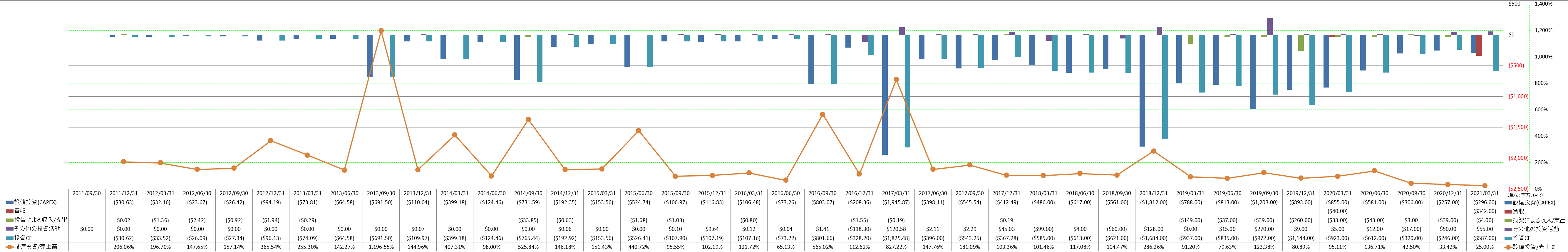Click the ($1,144.00) investing CF cell

[x=1301, y=238]
